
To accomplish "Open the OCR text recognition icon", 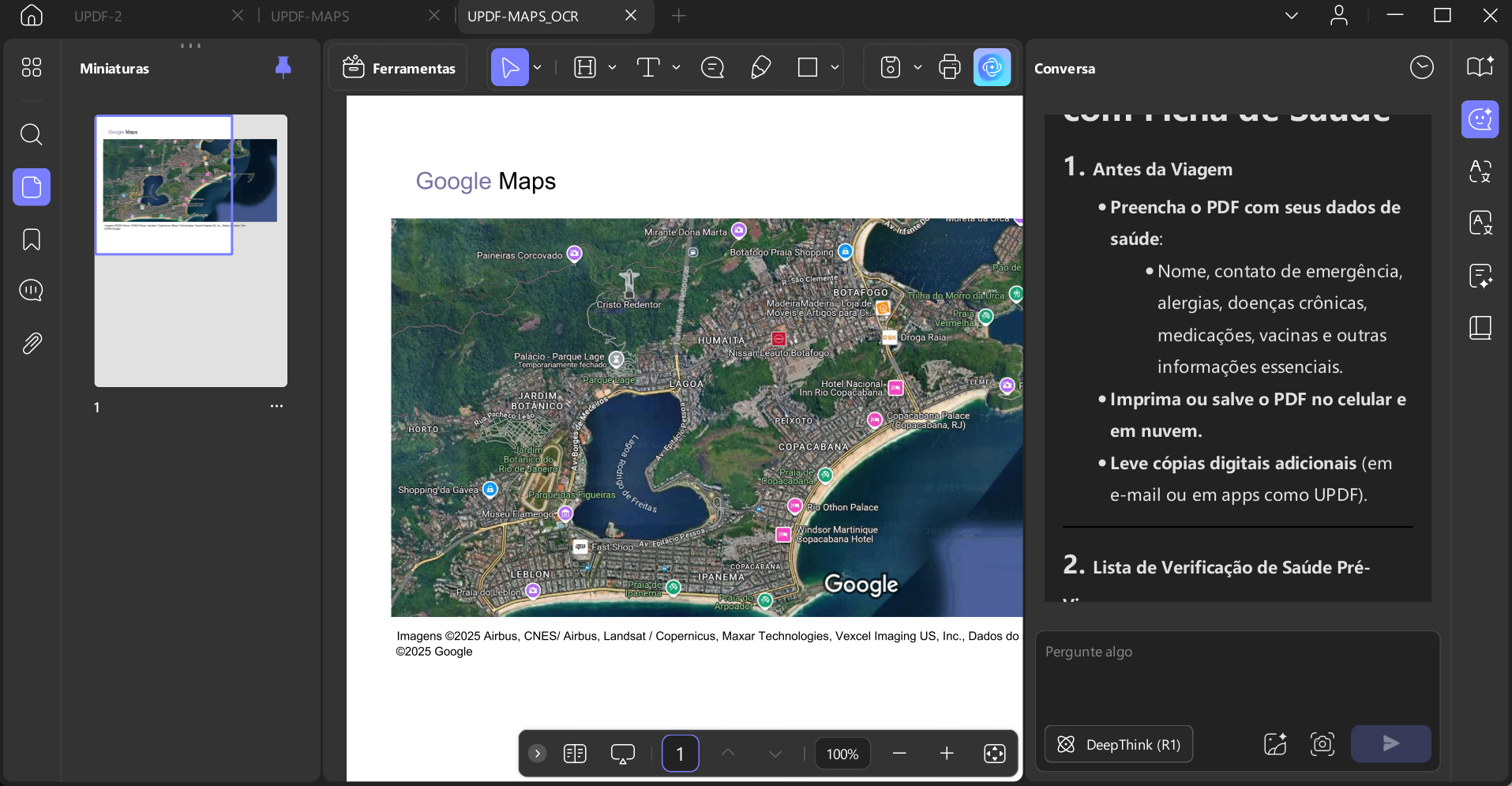I will point(1480,171).
